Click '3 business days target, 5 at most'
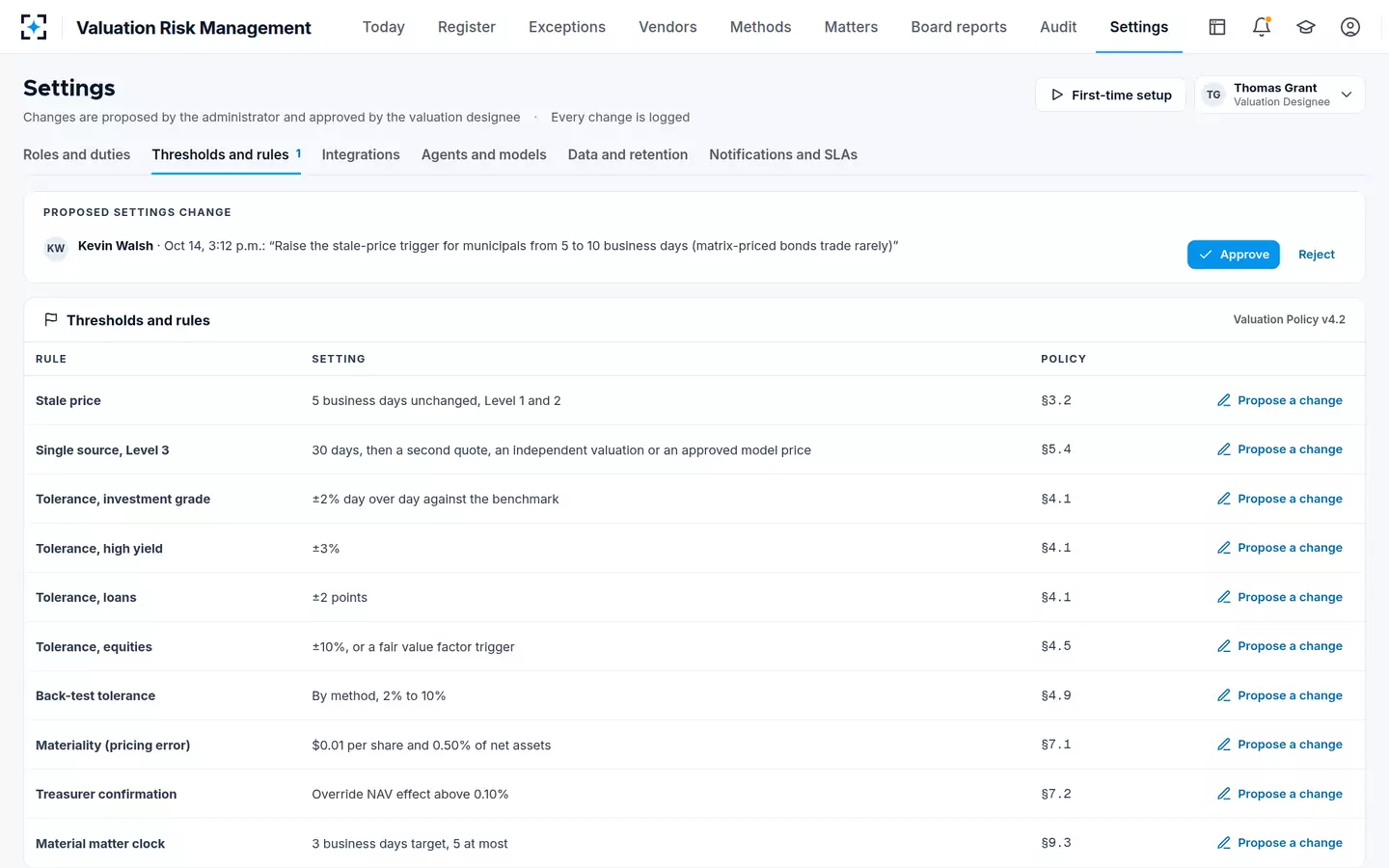The height and width of the screenshot is (868, 1389). tap(410, 843)
